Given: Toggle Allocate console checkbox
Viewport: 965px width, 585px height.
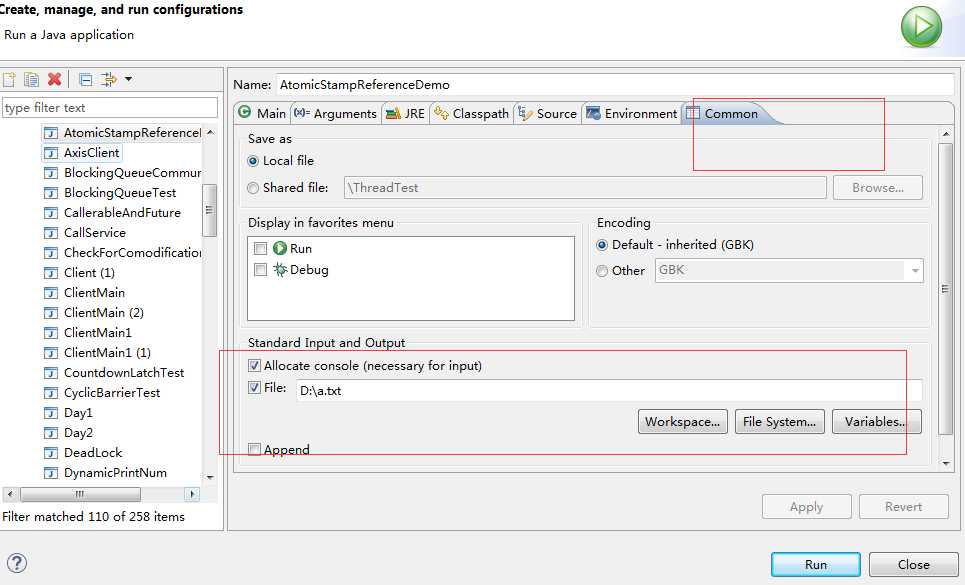Looking at the screenshot, I should point(254,366).
